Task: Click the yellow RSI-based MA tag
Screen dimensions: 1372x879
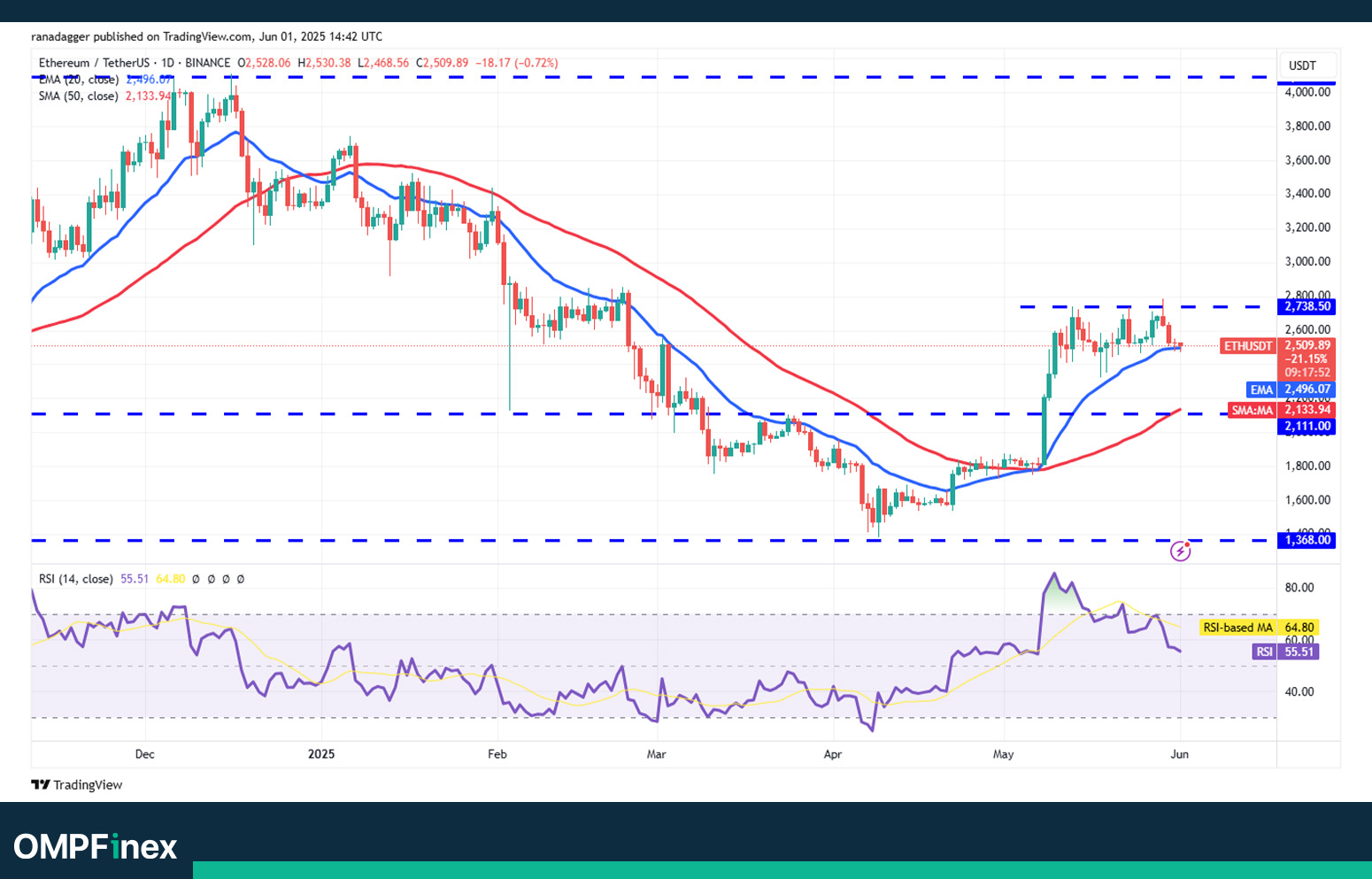Action: [x=1237, y=628]
